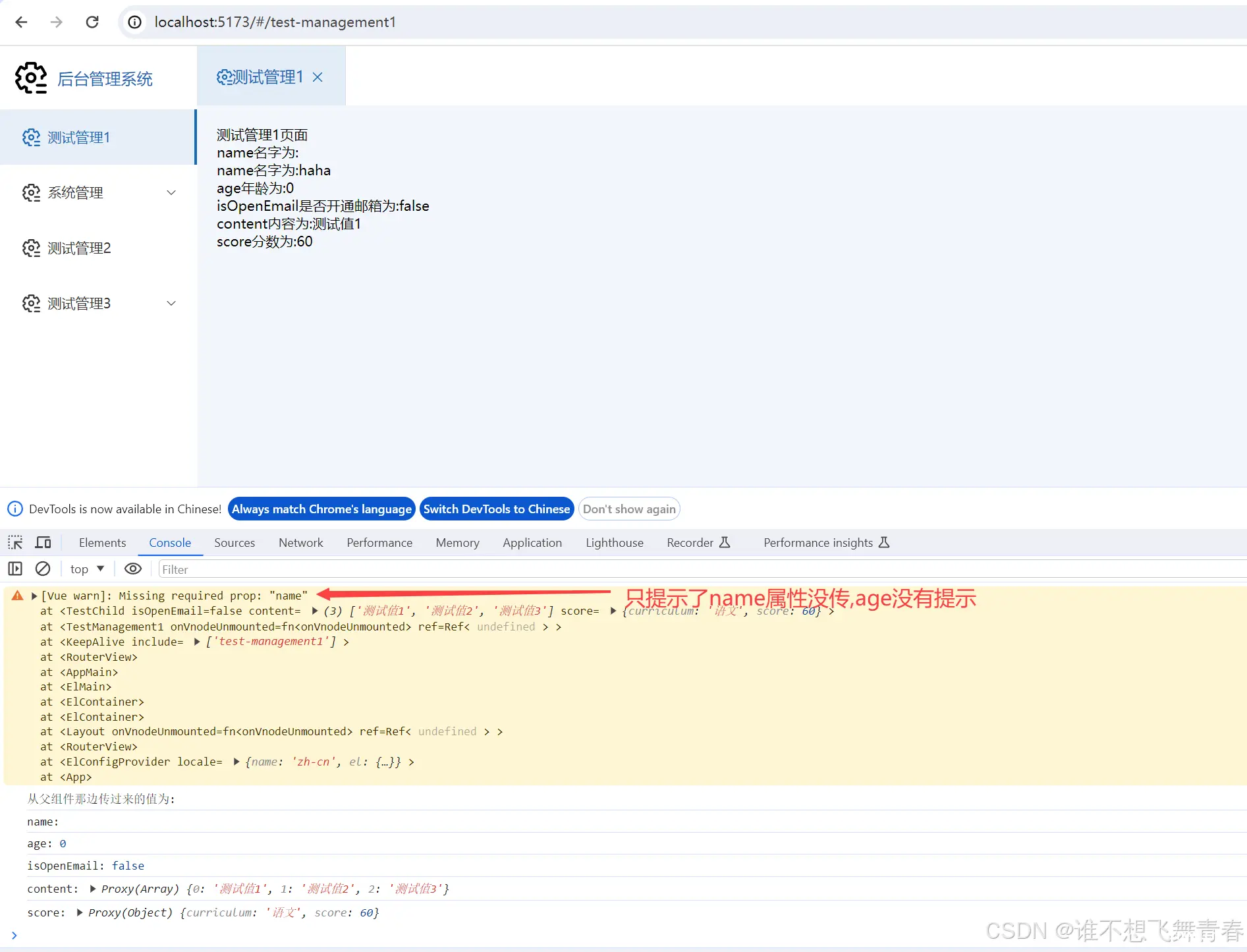This screenshot has width=1247, height=952.
Task: Click the gear icon beside sidebar 测试管理1
Action: [31, 137]
